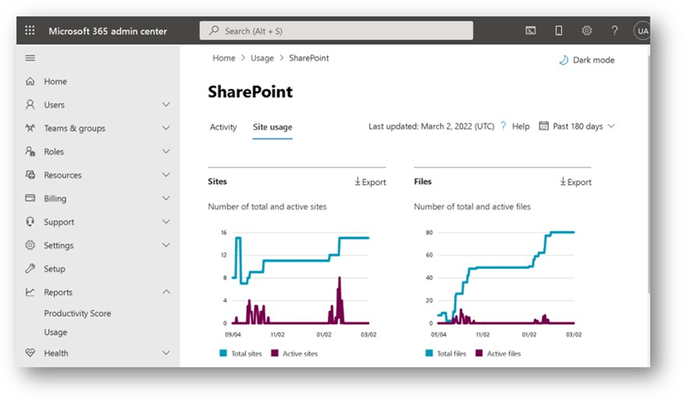Click download arrow icon for Files export
This screenshot has width=683, height=400.
pyautogui.click(x=563, y=182)
